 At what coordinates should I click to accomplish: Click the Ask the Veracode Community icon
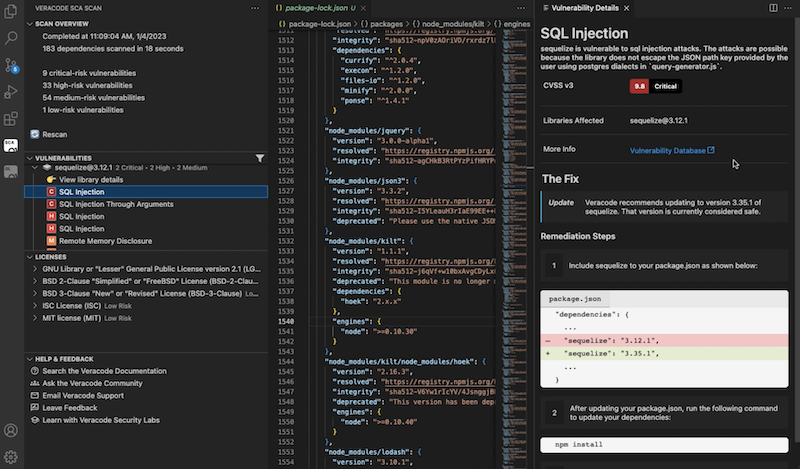35,383
